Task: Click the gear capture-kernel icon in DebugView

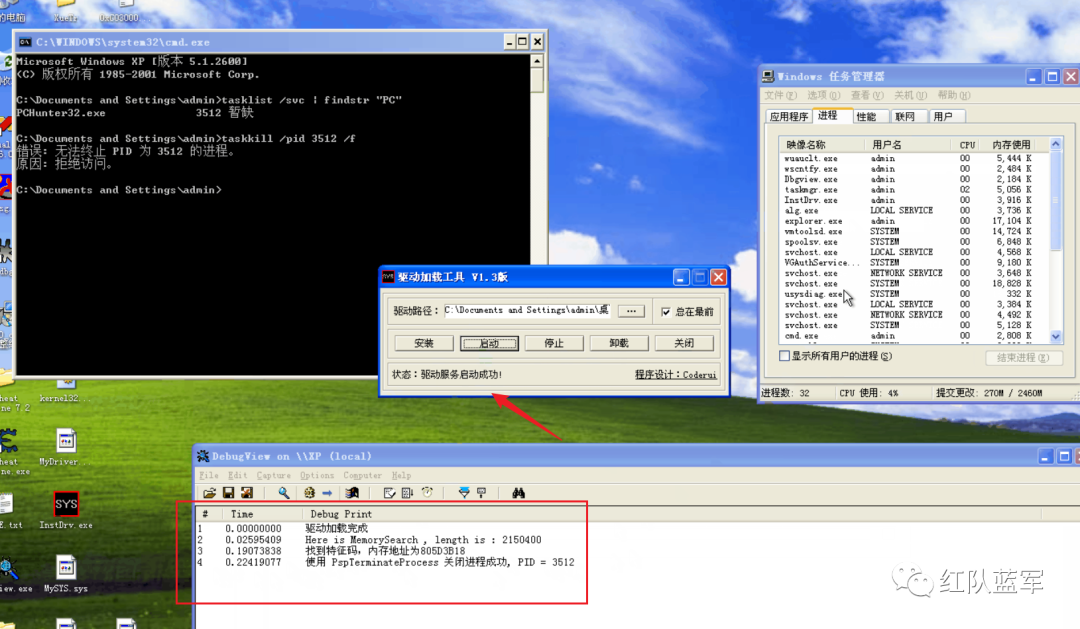Action: [309, 493]
